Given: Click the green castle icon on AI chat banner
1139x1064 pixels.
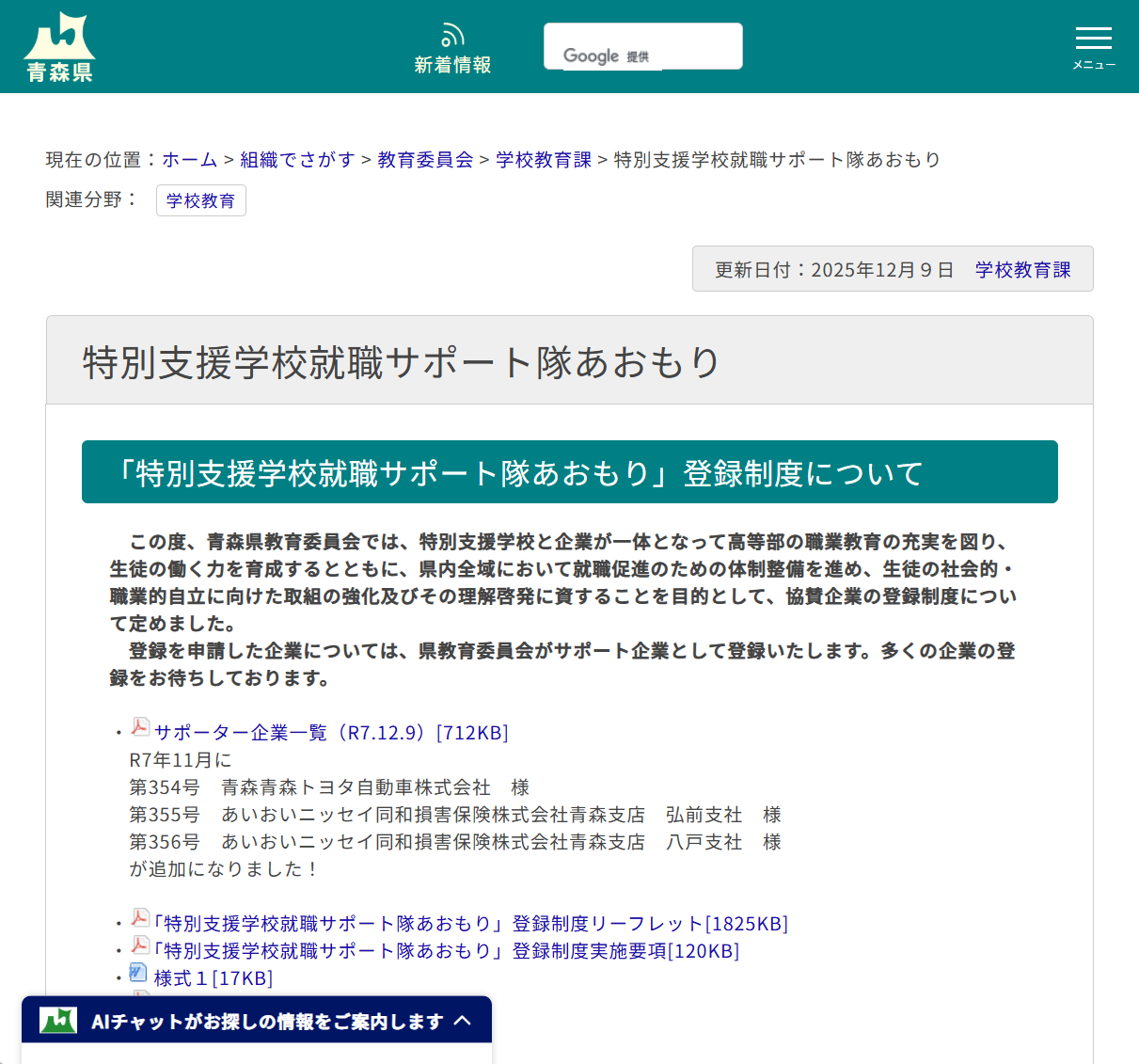Looking at the screenshot, I should [56, 1019].
